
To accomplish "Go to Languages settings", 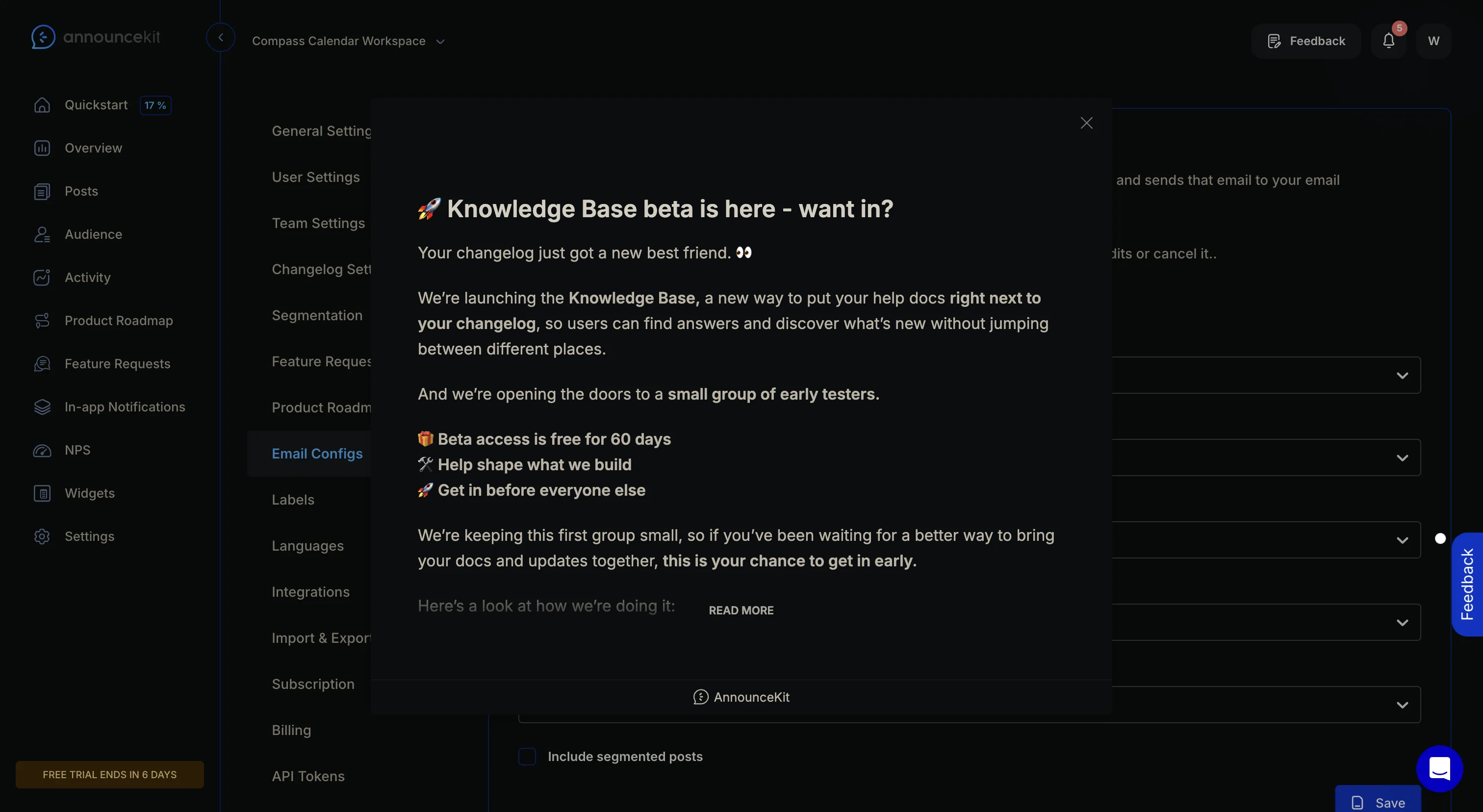I will tap(307, 546).
